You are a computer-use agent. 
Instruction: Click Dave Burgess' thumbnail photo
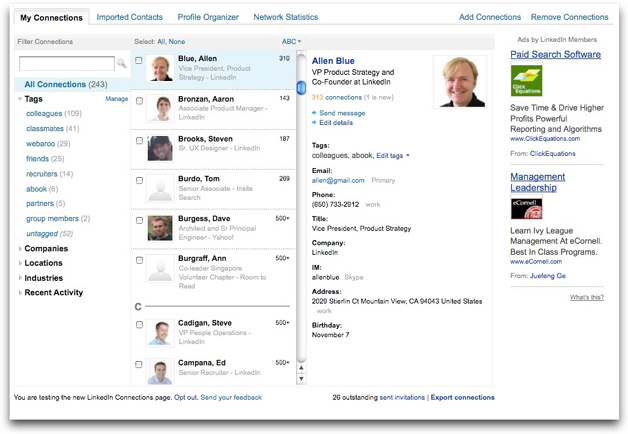coord(160,228)
